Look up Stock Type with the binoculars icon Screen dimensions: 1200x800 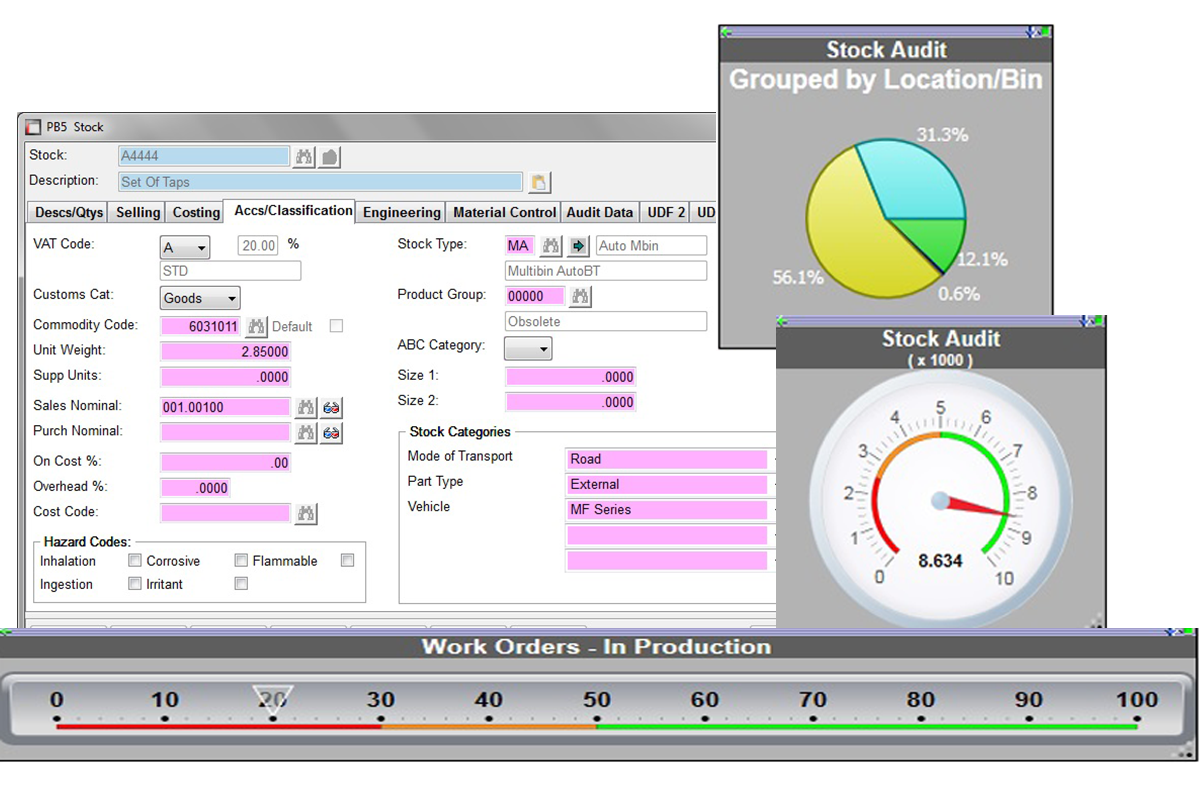pyautogui.click(x=551, y=246)
